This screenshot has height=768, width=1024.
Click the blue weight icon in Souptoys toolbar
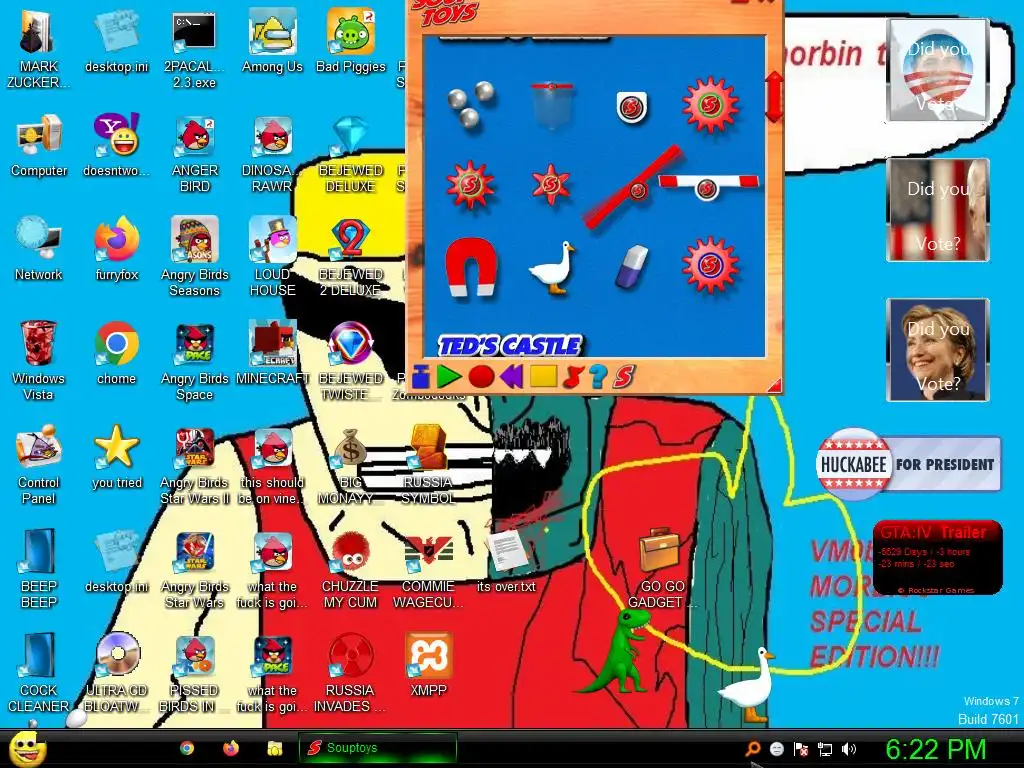click(421, 377)
